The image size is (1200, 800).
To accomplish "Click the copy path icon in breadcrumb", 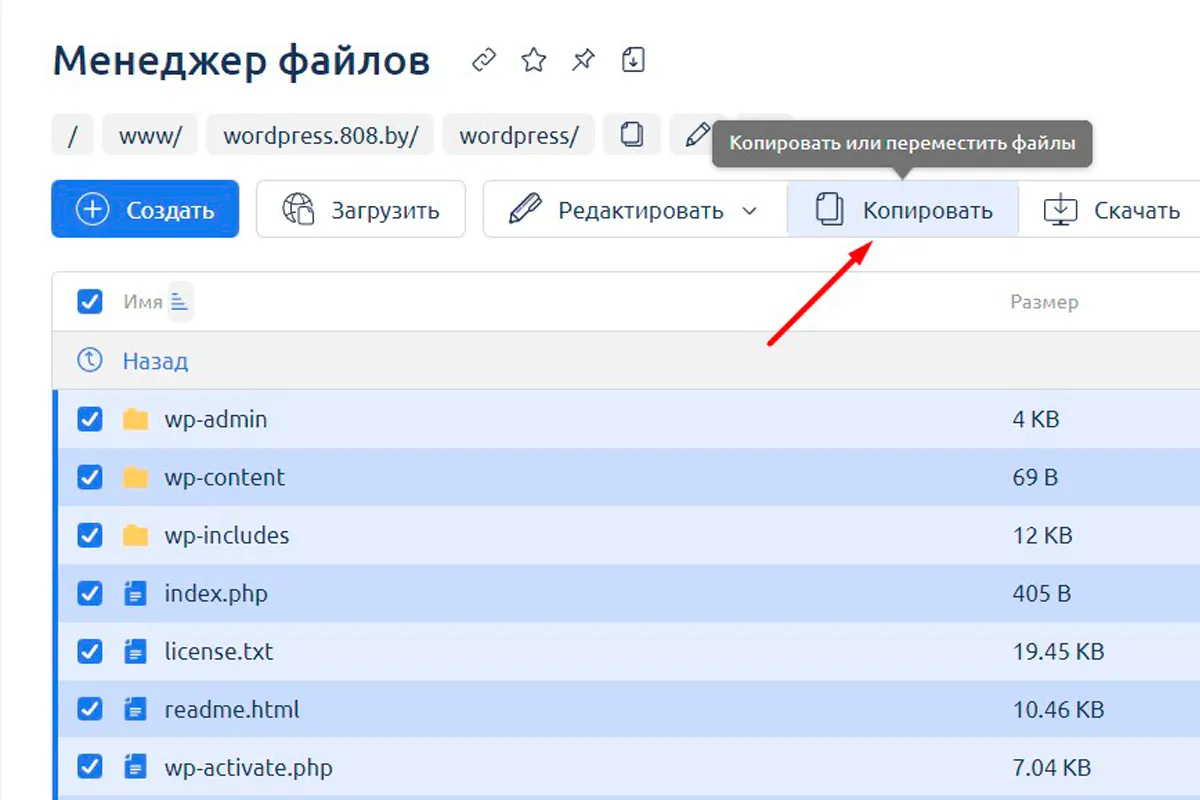I will pos(631,135).
